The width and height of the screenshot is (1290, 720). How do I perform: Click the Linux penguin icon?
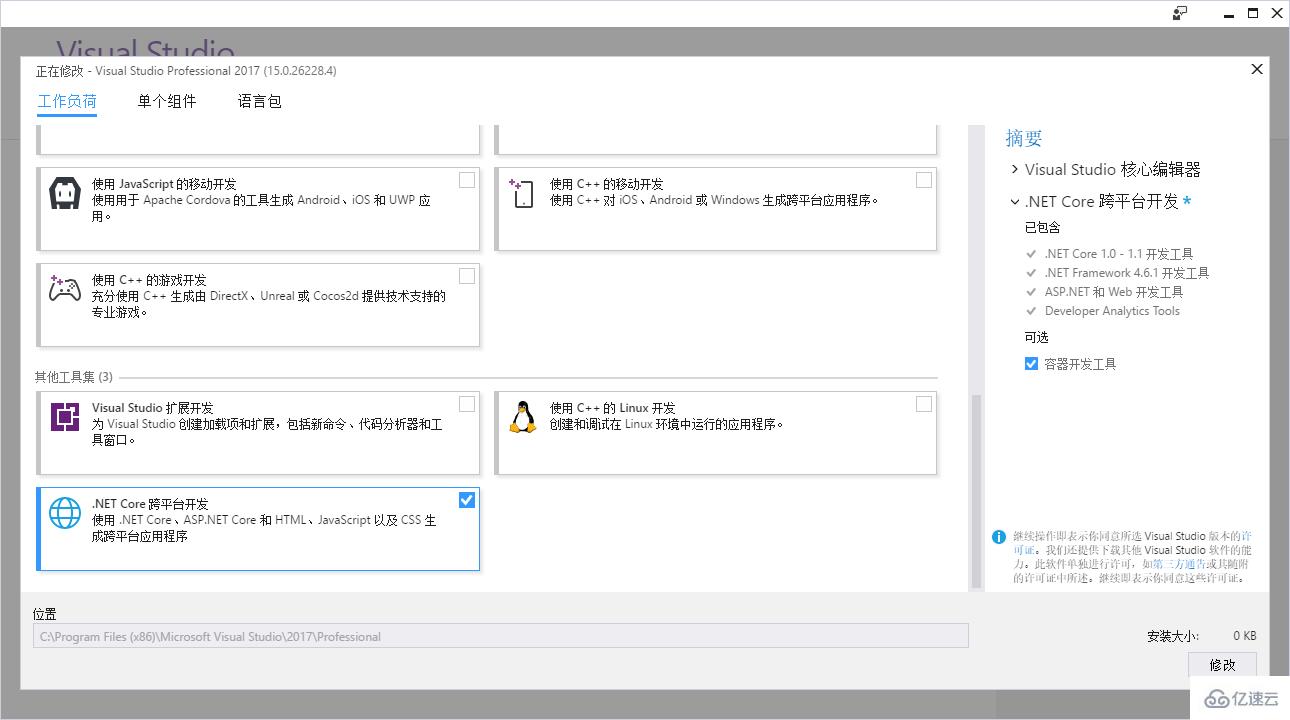tap(522, 416)
